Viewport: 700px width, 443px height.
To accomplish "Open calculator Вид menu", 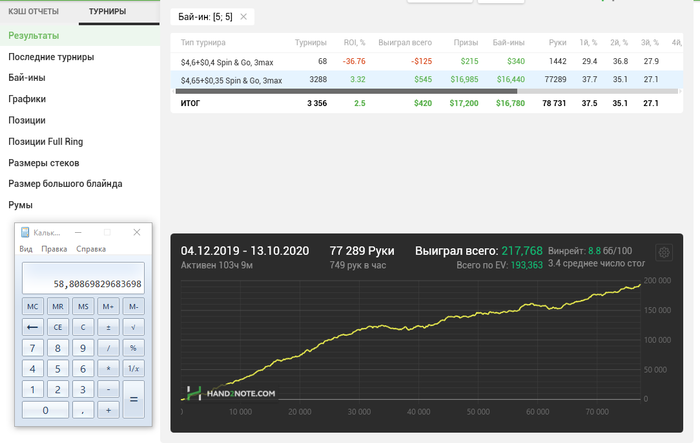I will tap(26, 249).
